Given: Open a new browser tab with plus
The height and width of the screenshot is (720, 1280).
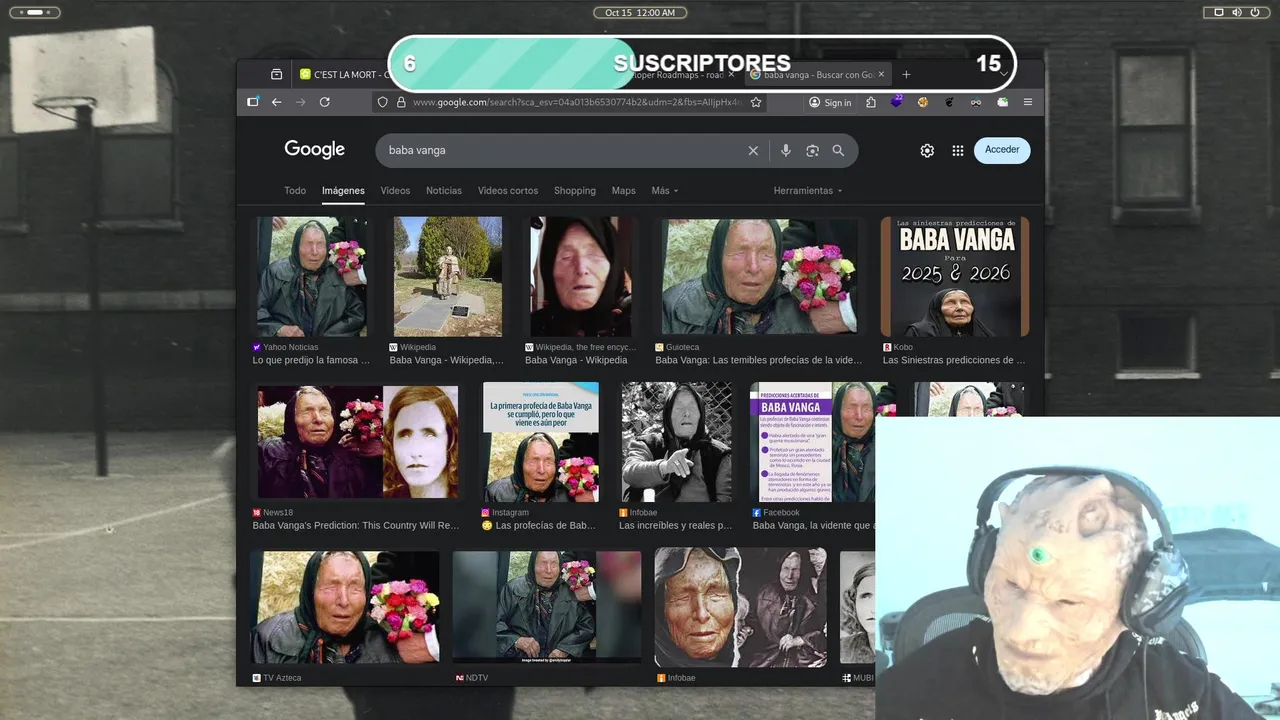Looking at the screenshot, I should coord(906,74).
